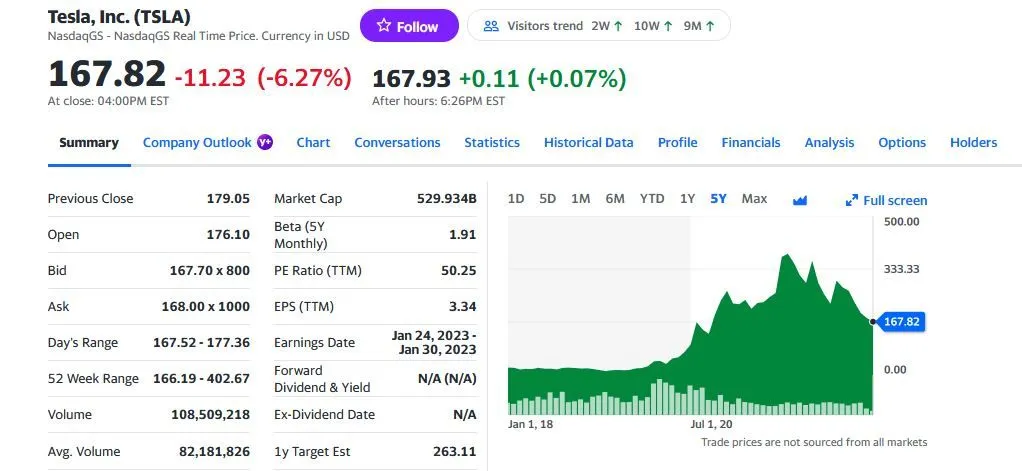Open the Statistics tab

coord(492,143)
